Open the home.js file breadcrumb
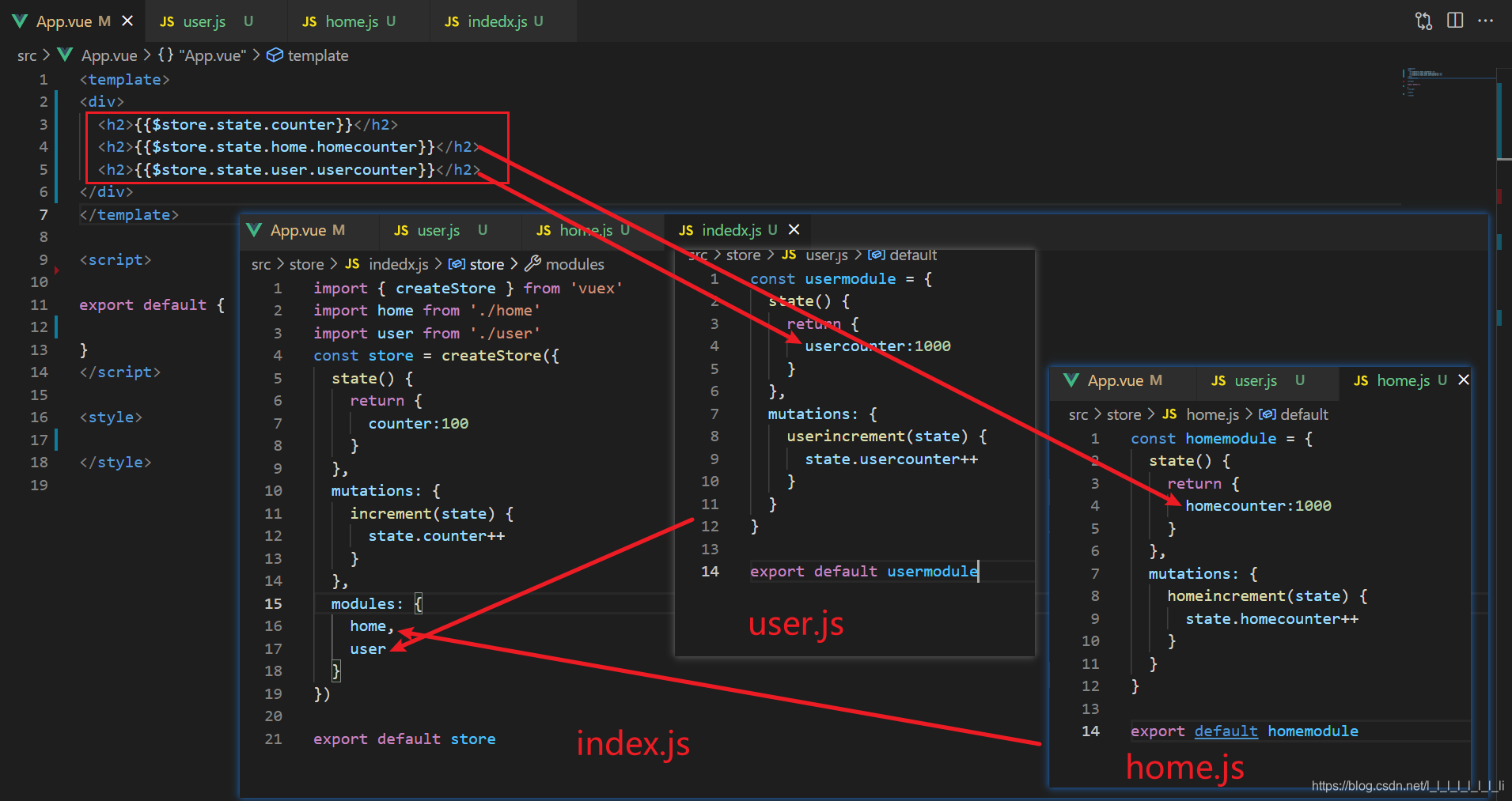Image resolution: width=1512 pixels, height=801 pixels. click(1200, 414)
